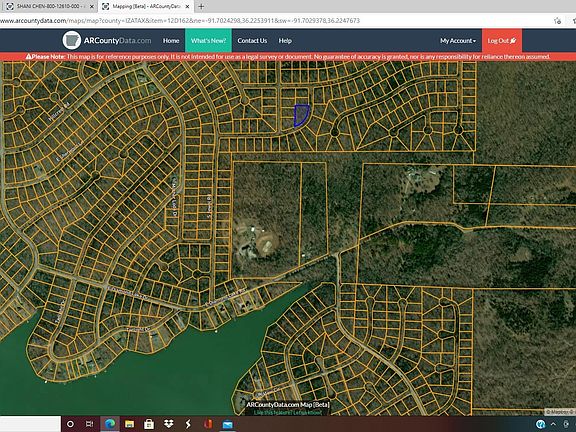
Task: Open the Office app in the taskbar
Action: click(x=208, y=424)
